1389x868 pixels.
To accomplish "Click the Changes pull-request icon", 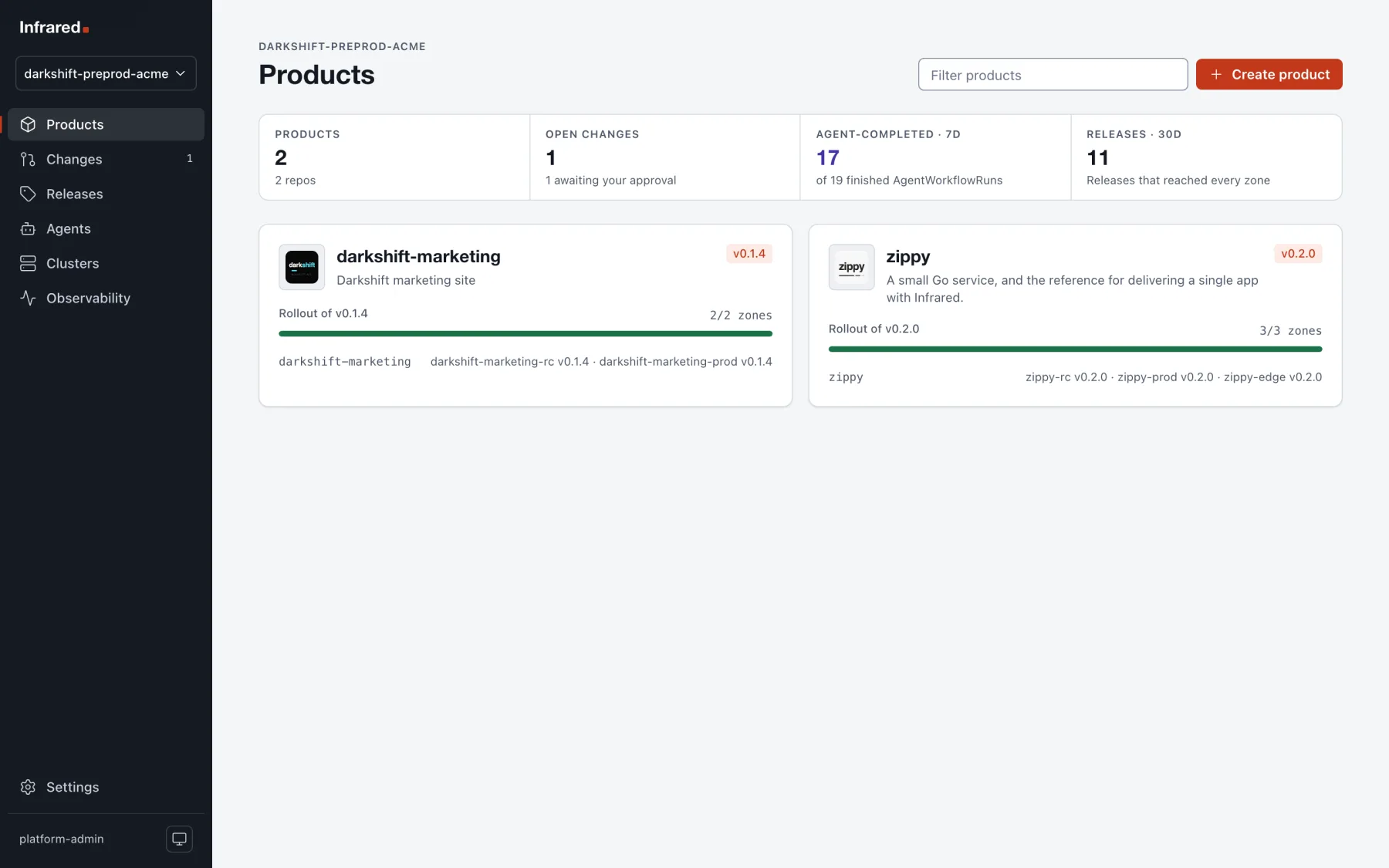I will coord(28,159).
